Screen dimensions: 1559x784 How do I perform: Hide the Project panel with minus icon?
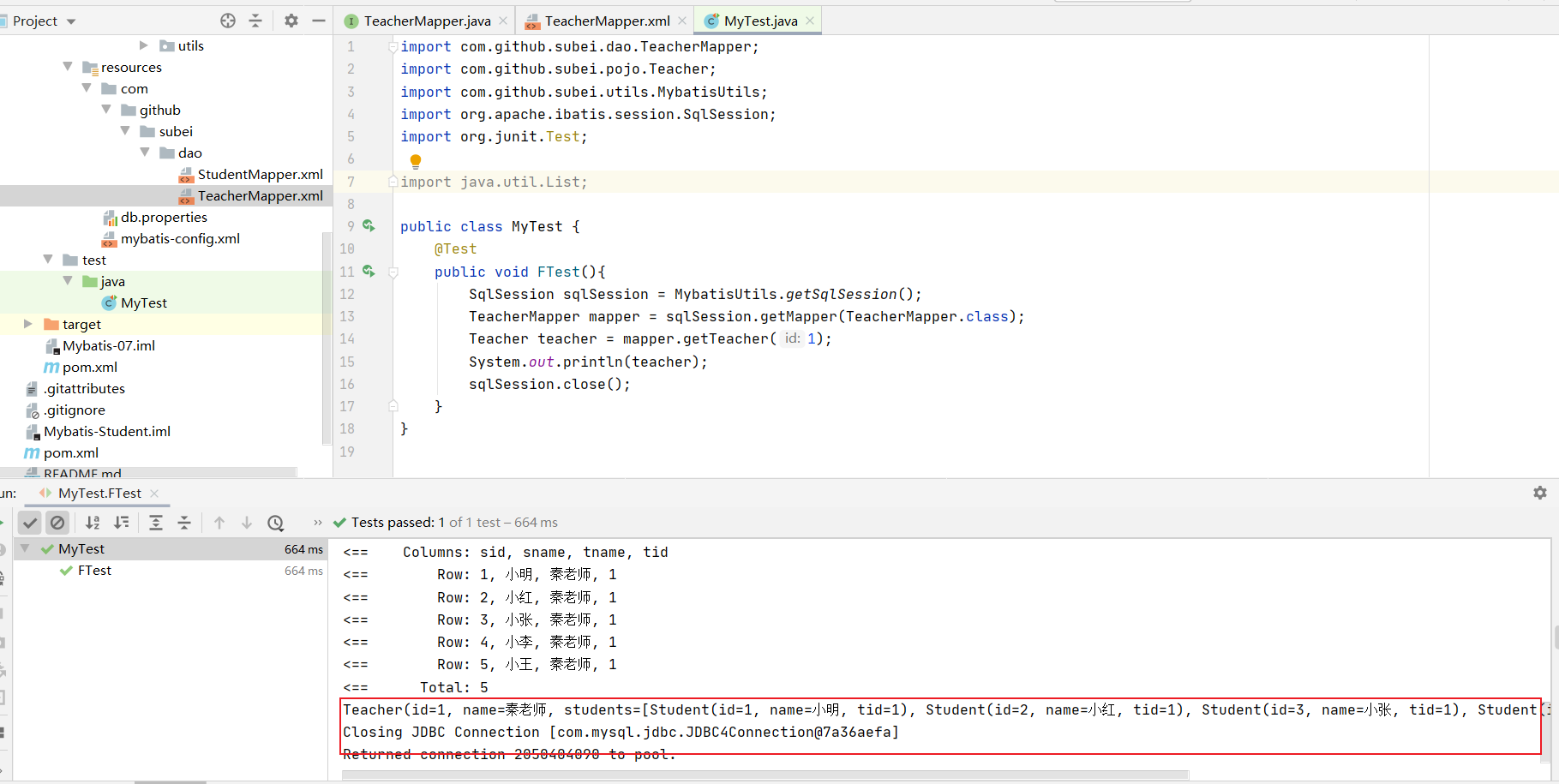[319, 21]
